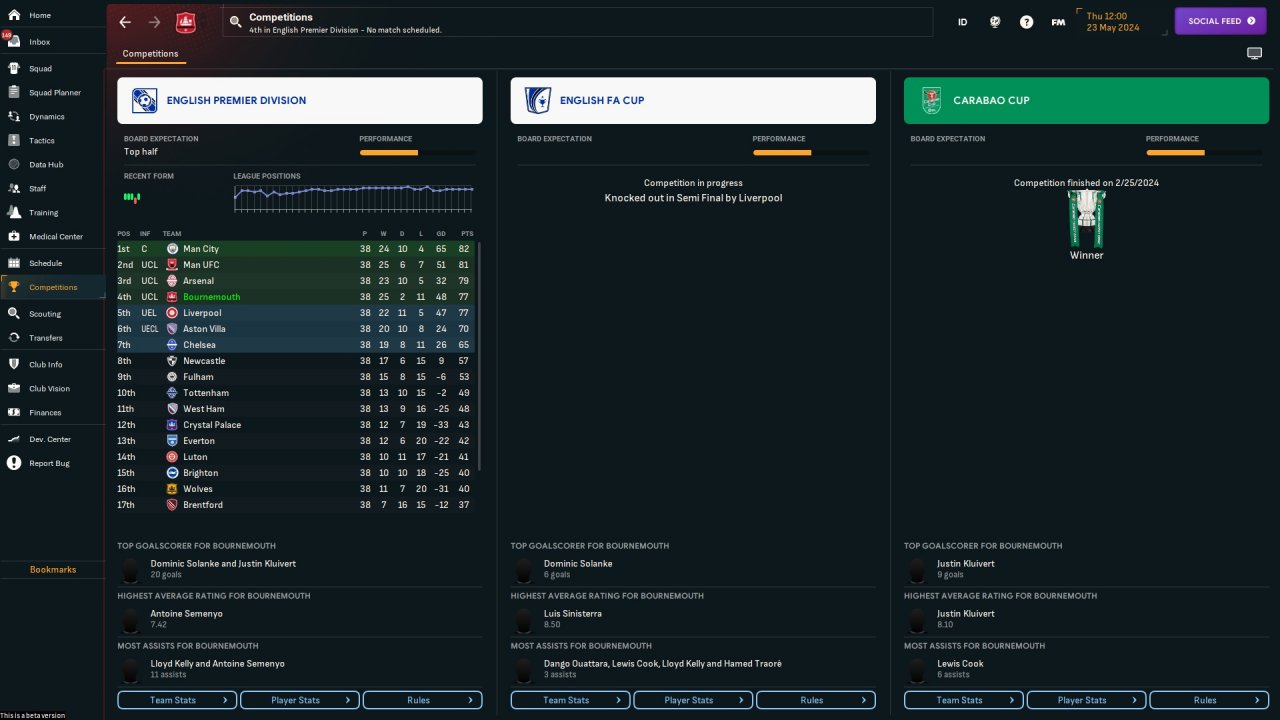
Task: Click the date Thu 23 May 2024
Action: tap(1113, 22)
